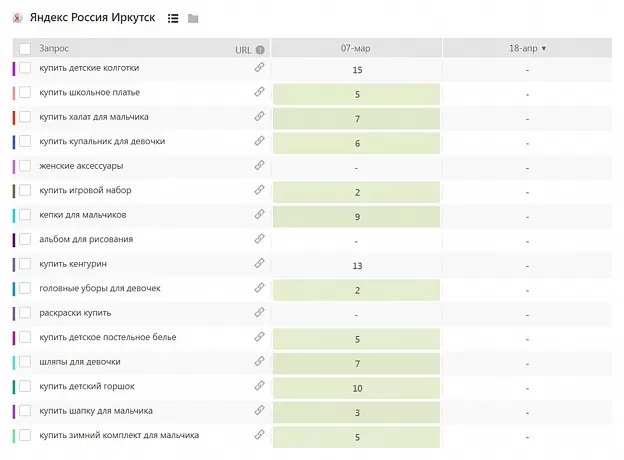Sort by the 18-апр column arrow

[x=544, y=48]
